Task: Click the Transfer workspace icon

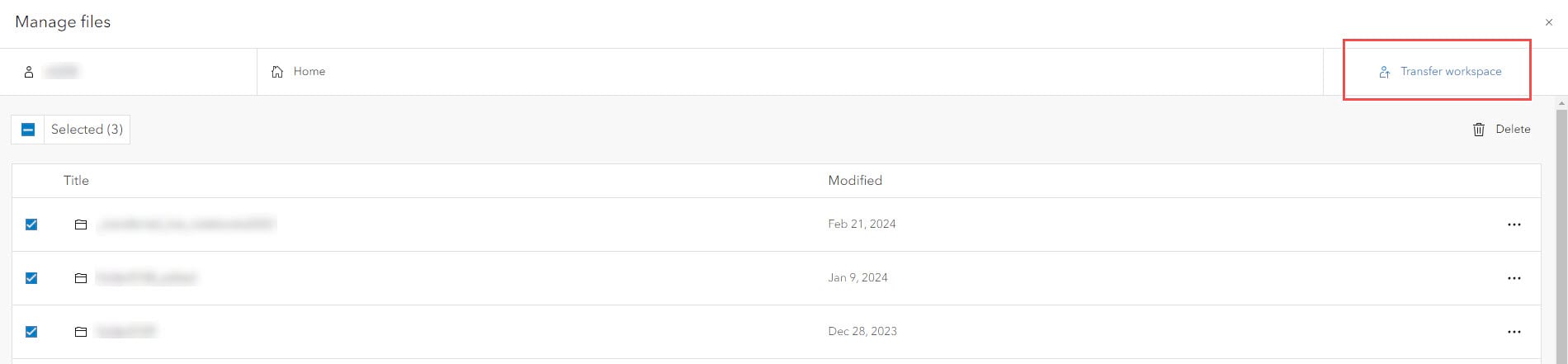Action: coord(1385,73)
